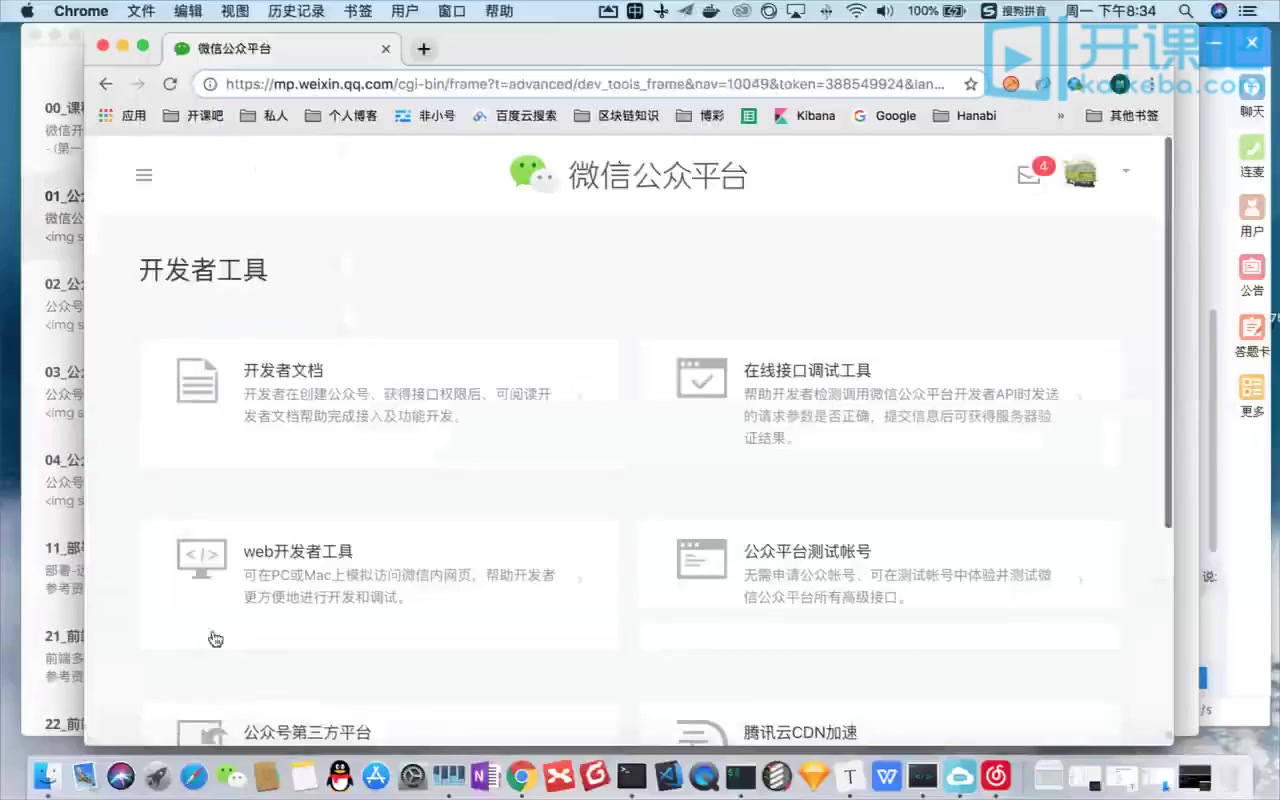The image size is (1280, 800).
Task: Click the WeChat logo next to 微信公众平台
Action: [533, 173]
